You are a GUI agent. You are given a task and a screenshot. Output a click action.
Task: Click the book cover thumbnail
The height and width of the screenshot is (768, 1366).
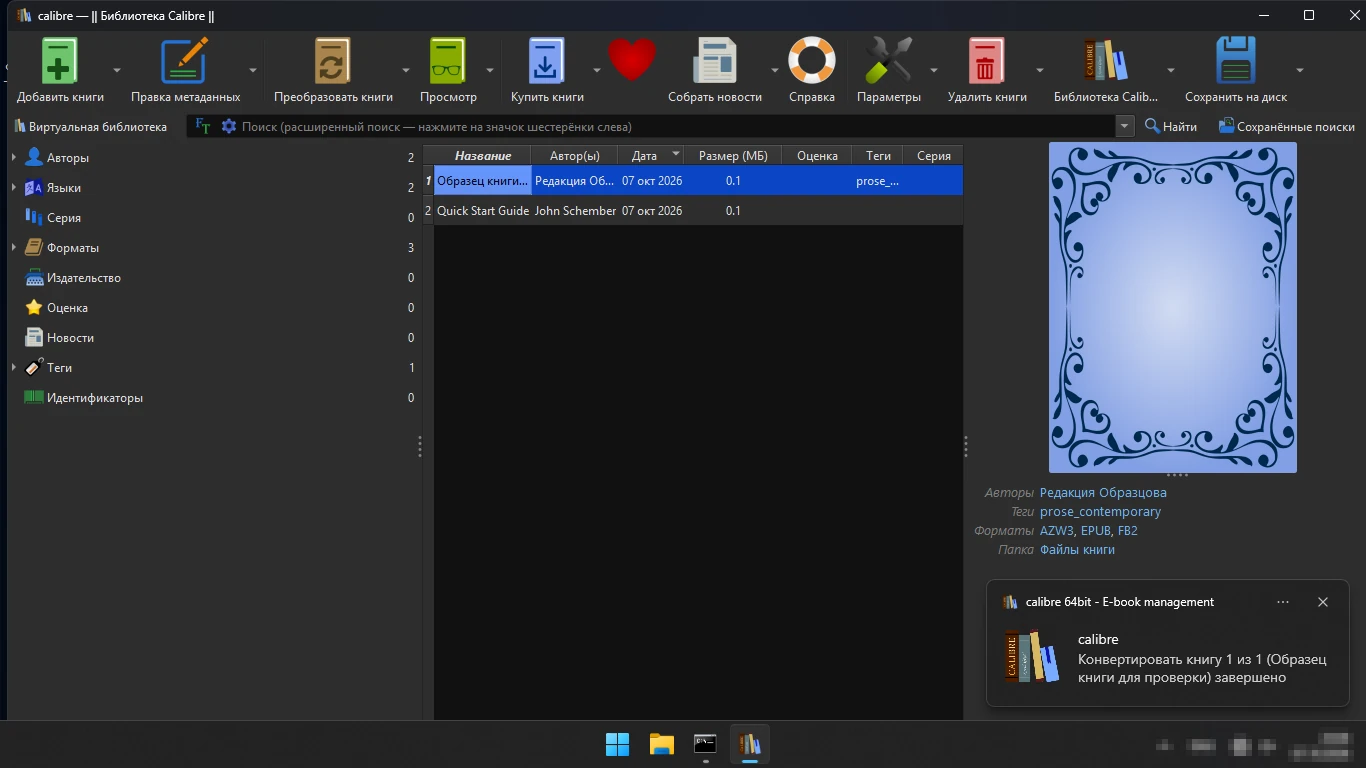pos(1173,307)
